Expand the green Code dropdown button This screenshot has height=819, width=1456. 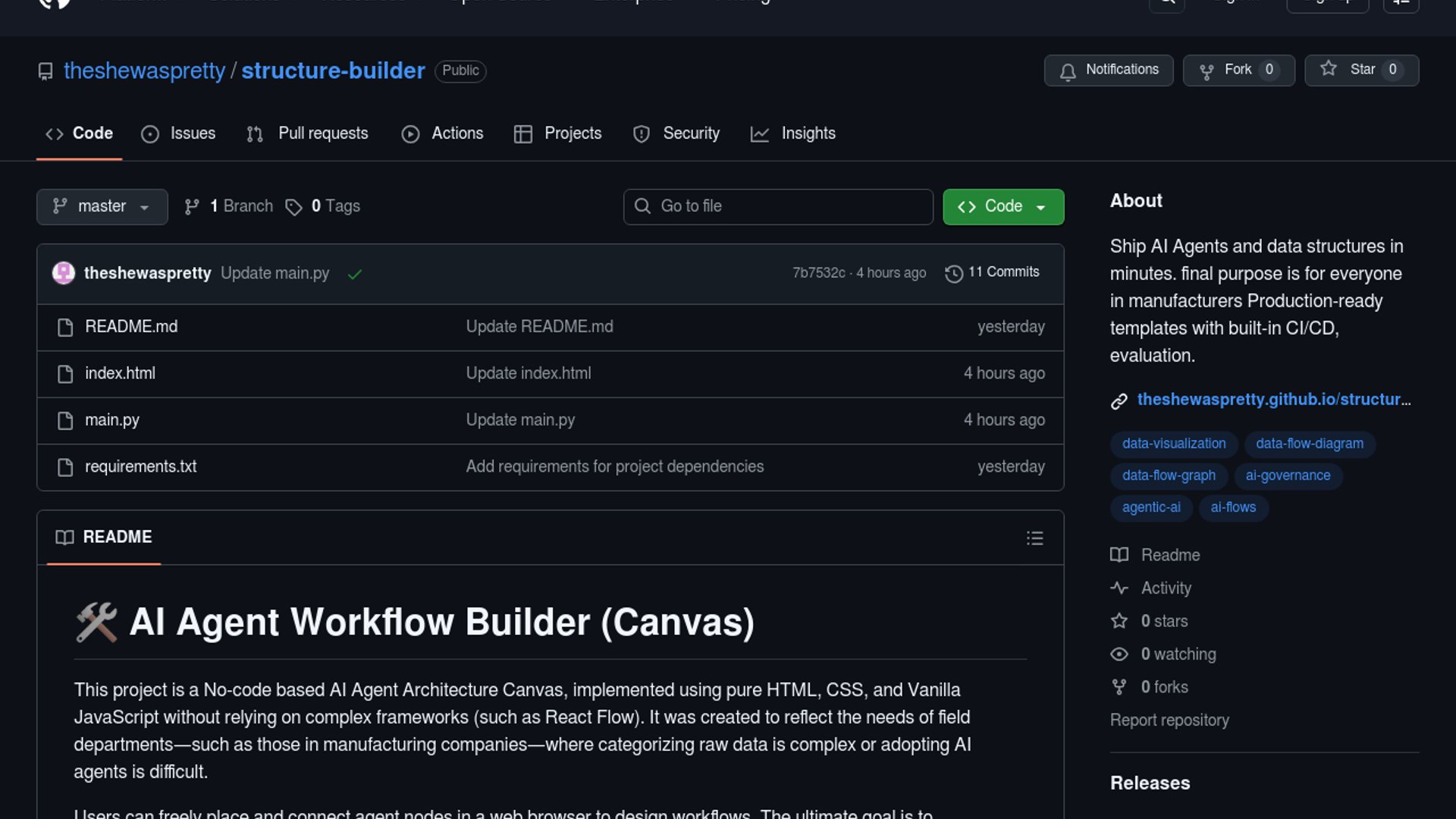click(1003, 206)
